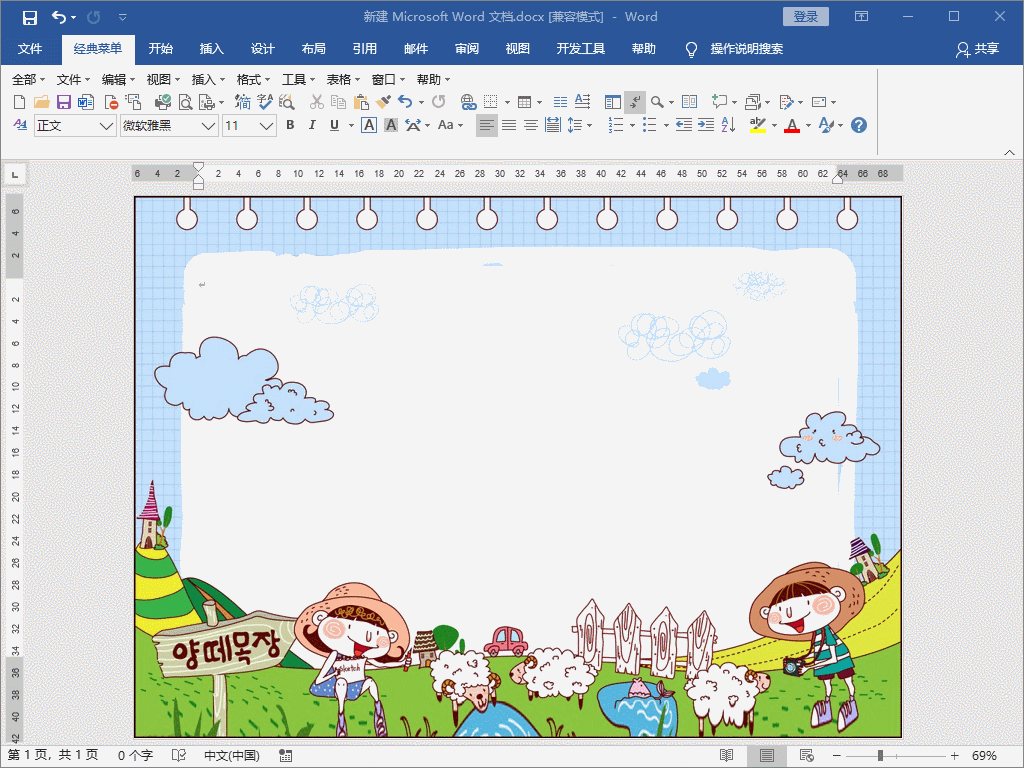Screen dimensions: 1024x768
Task: Click the redo arrow in classic toolbar
Action: (438, 102)
